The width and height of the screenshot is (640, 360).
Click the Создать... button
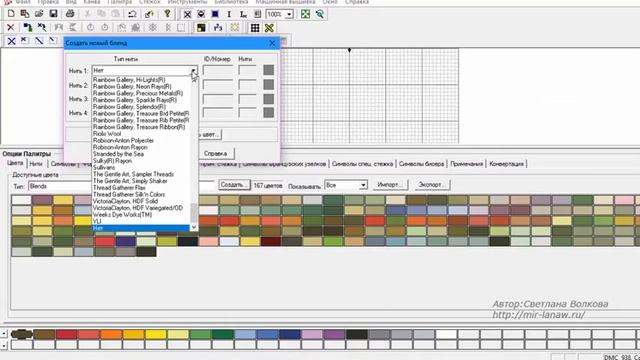(234, 185)
